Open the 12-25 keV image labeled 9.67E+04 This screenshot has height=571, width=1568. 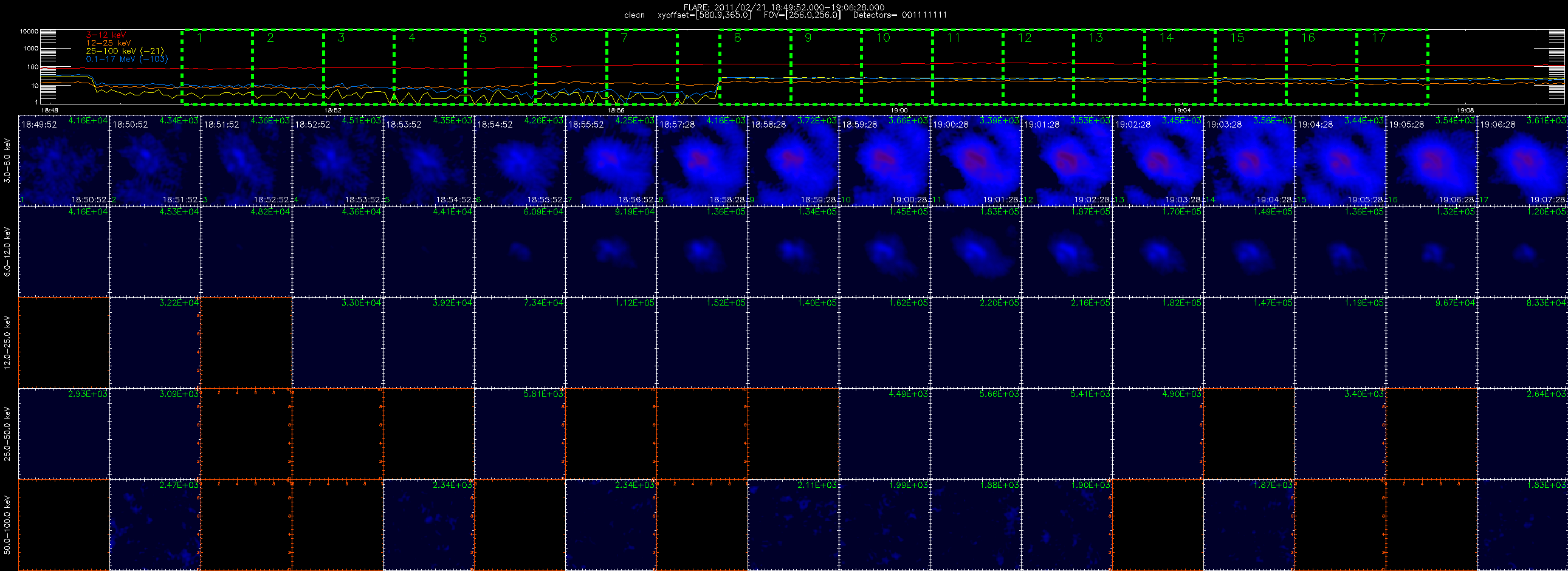pyautogui.click(x=1432, y=343)
